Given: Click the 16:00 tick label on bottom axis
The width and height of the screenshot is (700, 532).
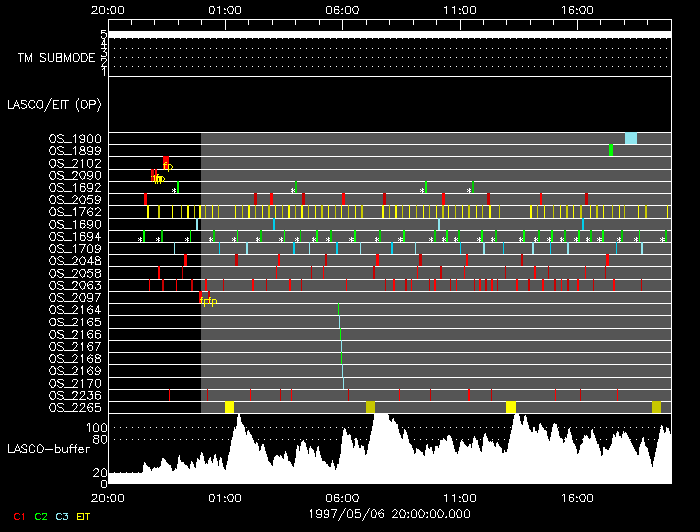Looking at the screenshot, I should pos(578,496).
